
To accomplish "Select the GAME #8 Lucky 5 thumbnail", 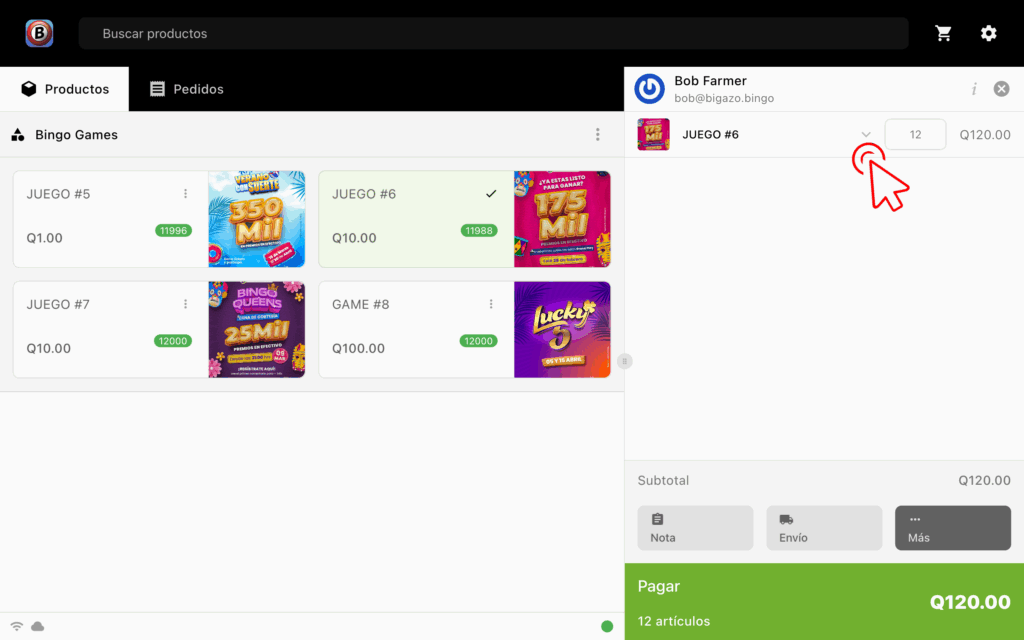I will (562, 329).
